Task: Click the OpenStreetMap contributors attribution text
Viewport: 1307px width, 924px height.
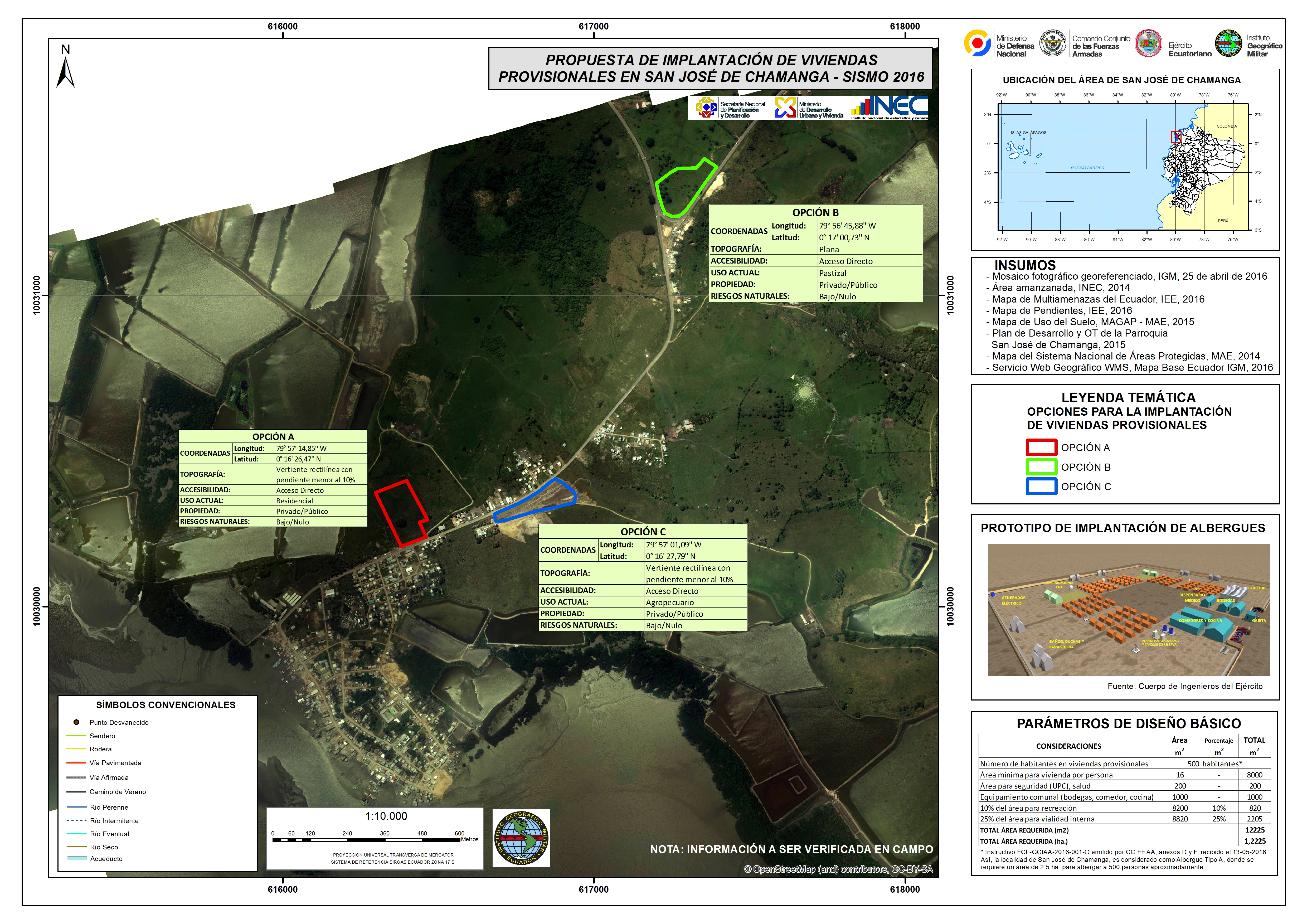Action: coord(838,869)
